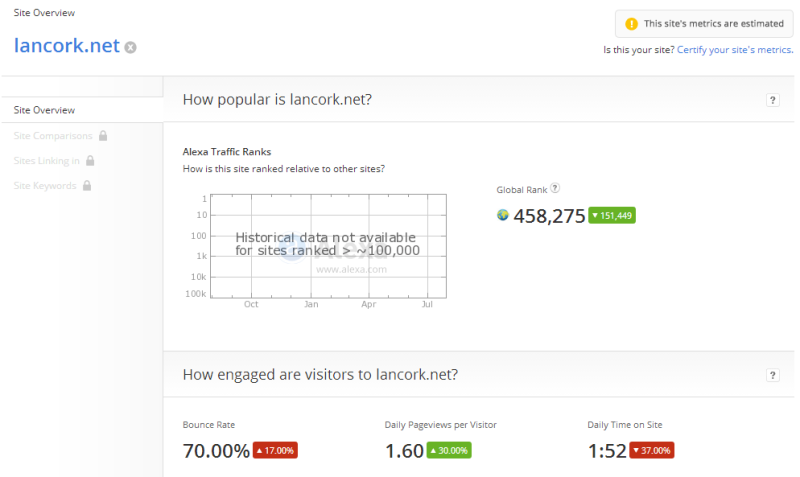
Task: Open the Site Keywords section
Action: click(45, 186)
